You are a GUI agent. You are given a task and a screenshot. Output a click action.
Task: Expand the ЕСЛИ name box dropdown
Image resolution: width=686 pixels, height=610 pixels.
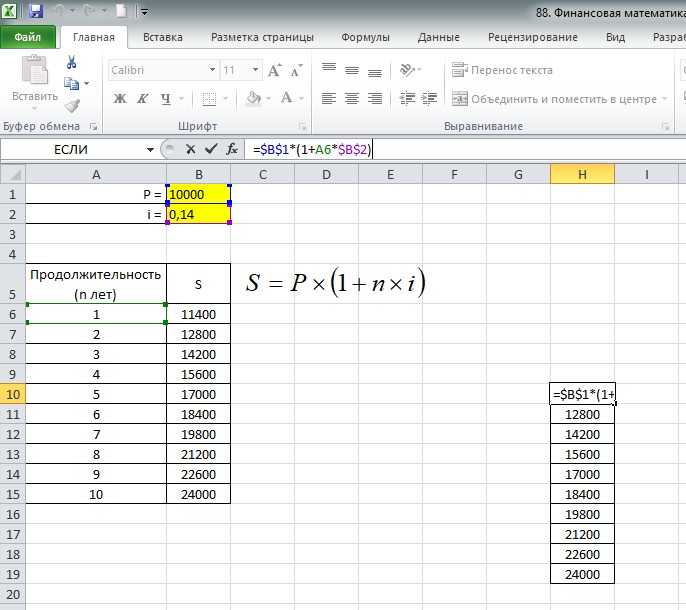pos(150,150)
